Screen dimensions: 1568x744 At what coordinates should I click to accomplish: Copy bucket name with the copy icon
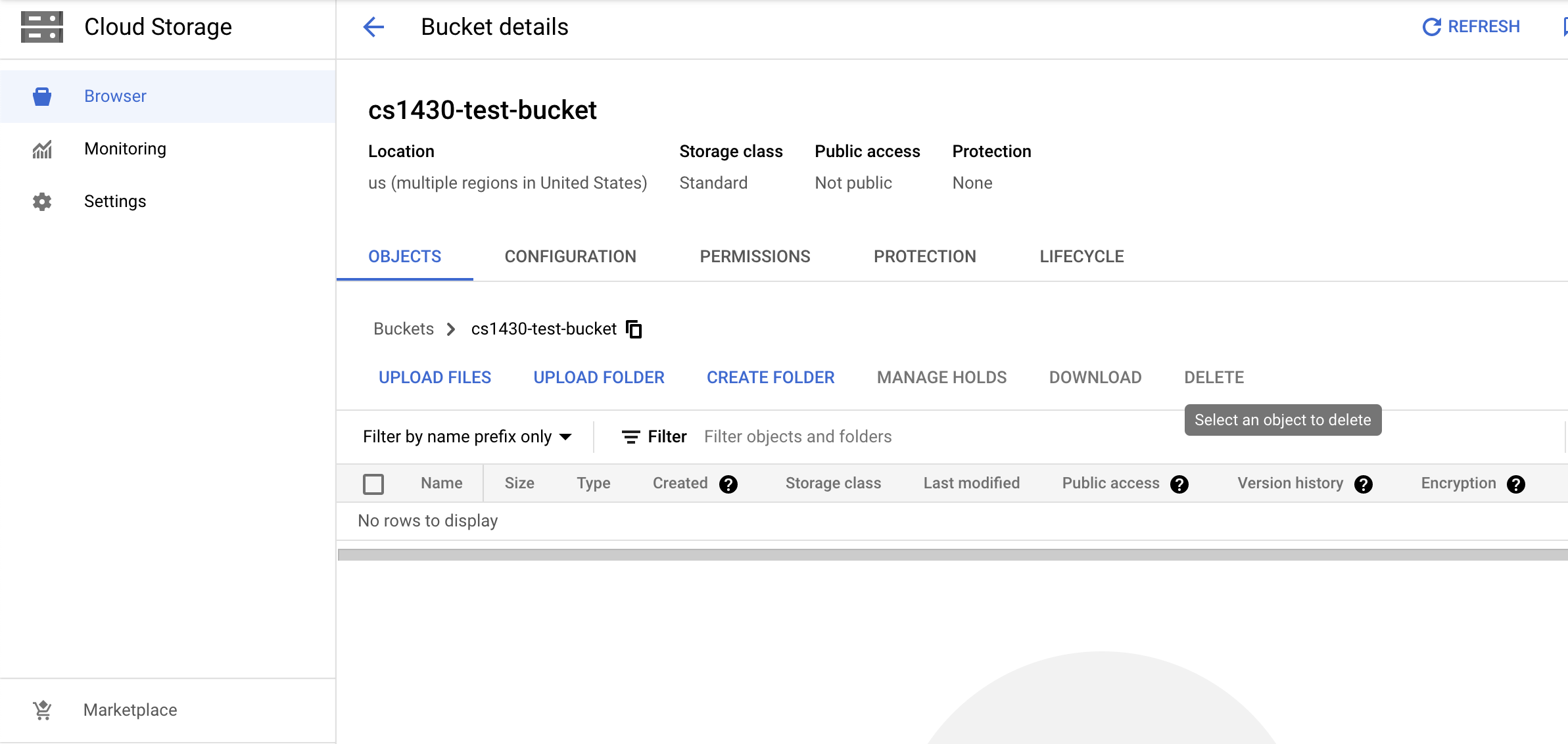[x=634, y=329]
